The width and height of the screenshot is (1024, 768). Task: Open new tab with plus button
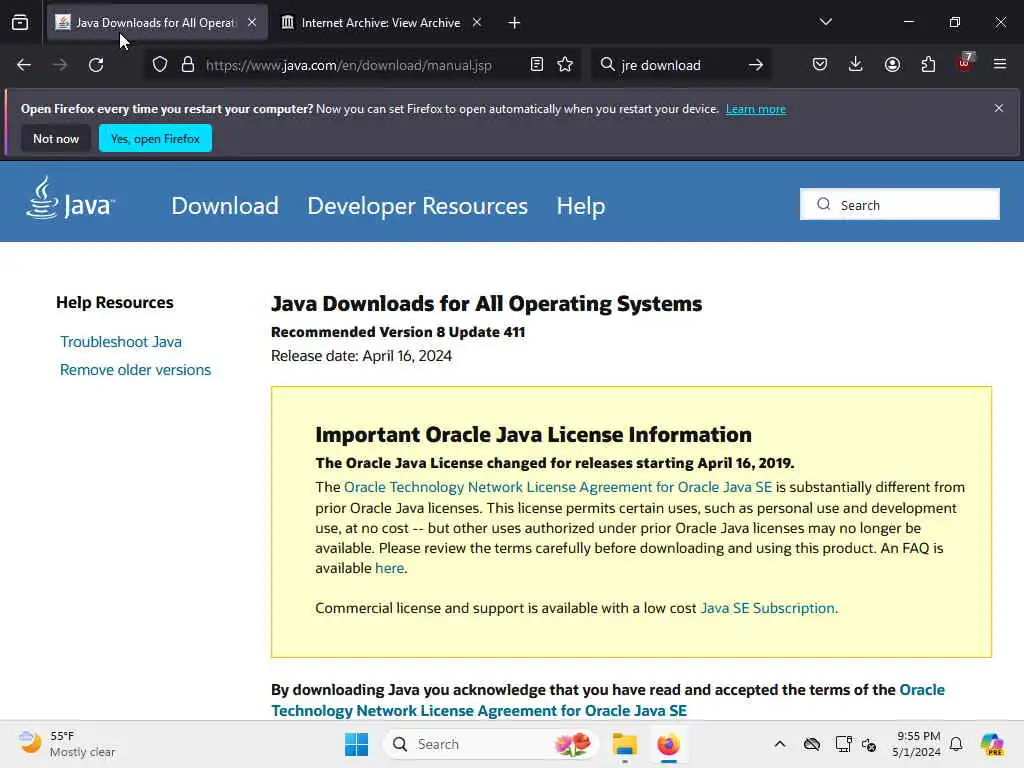pyautogui.click(x=515, y=23)
